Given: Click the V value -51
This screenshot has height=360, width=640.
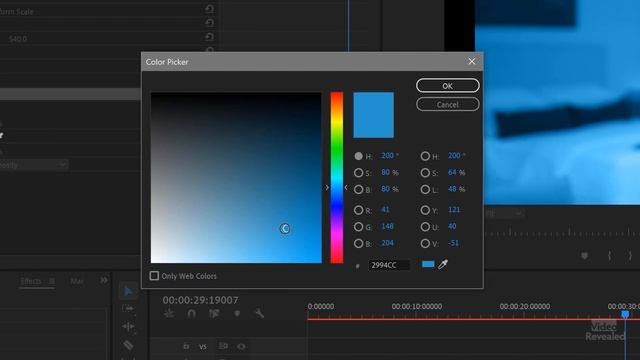Looking at the screenshot, I should (453, 243).
